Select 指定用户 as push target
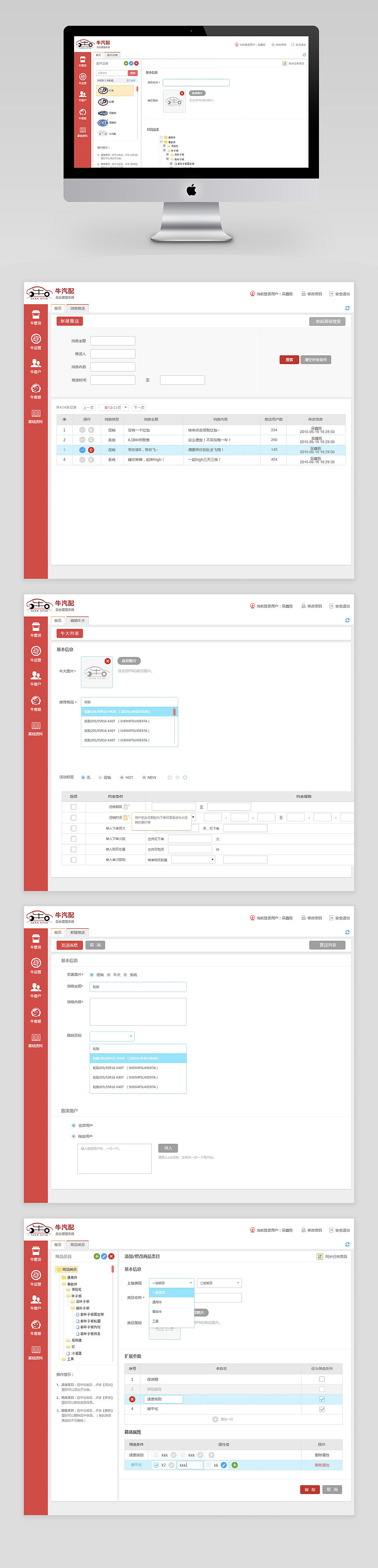Viewport: 378px width, 1568px height. click(x=82, y=1136)
